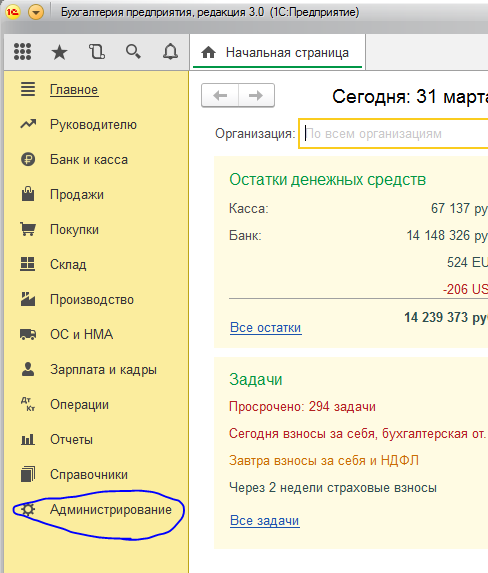Click the Руководителю chart icon

pos(28,124)
